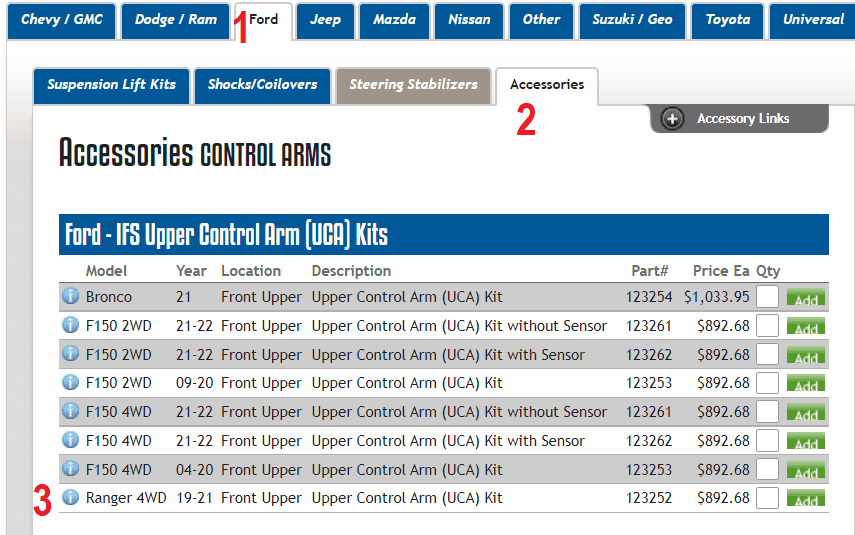Click part number 123254
The width and height of the screenshot is (855, 535).
coord(649,297)
